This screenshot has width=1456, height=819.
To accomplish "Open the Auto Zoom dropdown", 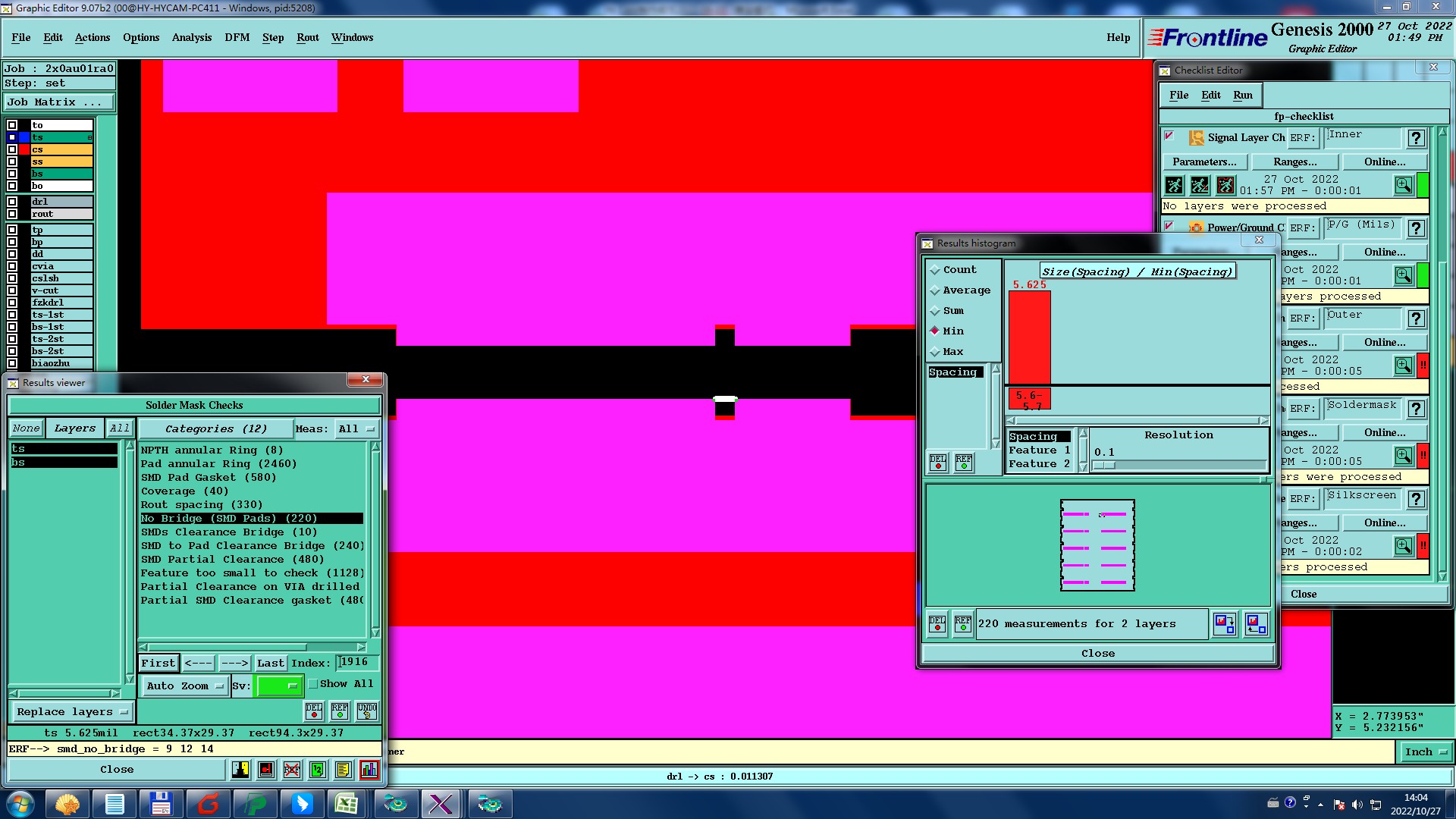I will 184,686.
